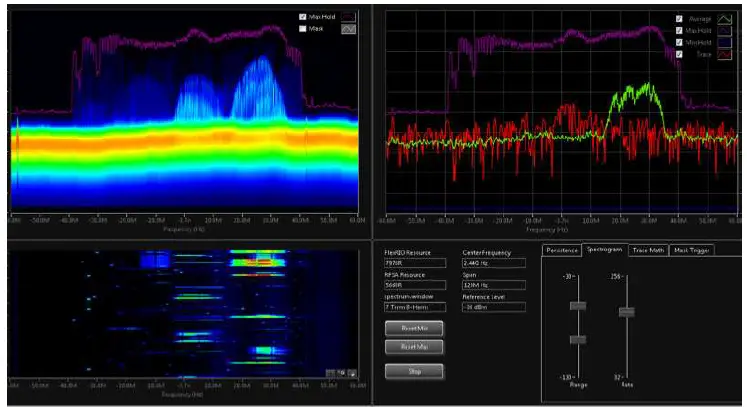The height and width of the screenshot is (407, 747).
Task: Open the Trace Math tab
Action: coord(647,250)
